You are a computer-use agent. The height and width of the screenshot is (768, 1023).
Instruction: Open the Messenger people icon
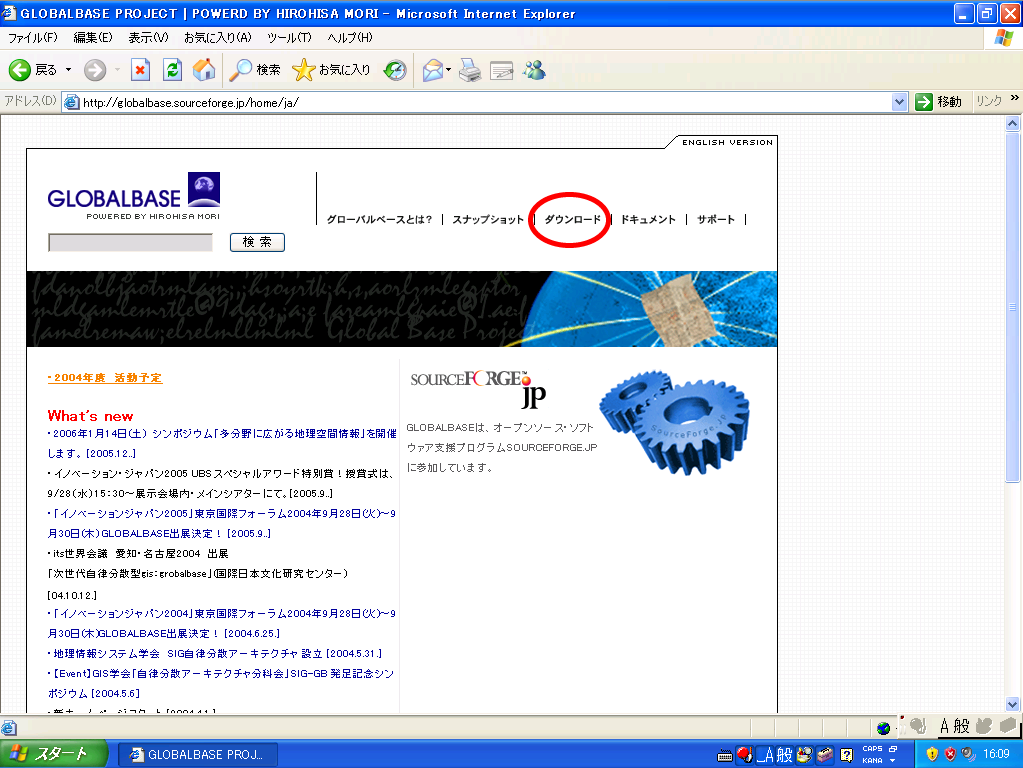pos(534,70)
